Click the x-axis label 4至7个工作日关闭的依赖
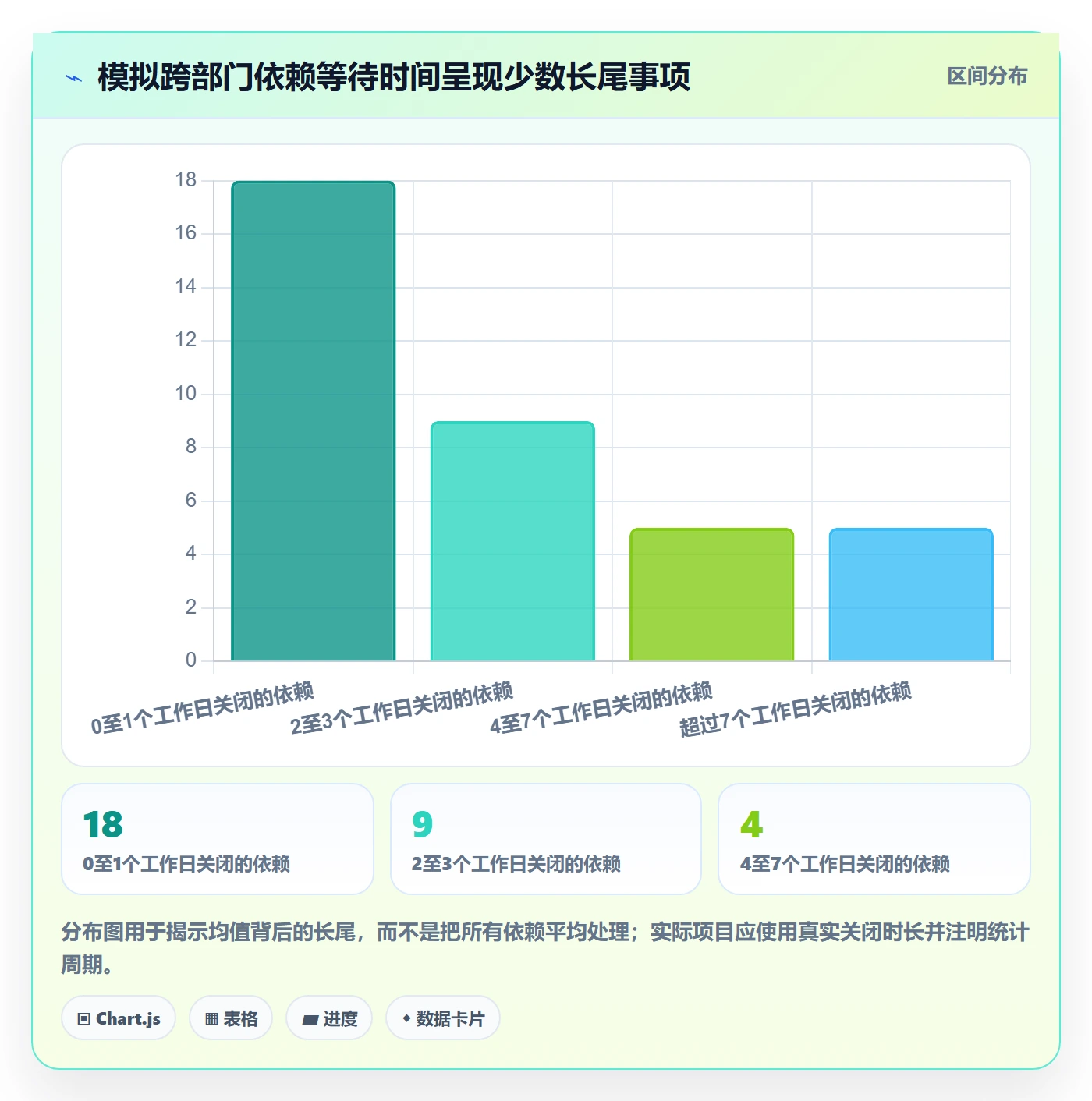Screen dimensions: 1092x1101 click(x=601, y=707)
